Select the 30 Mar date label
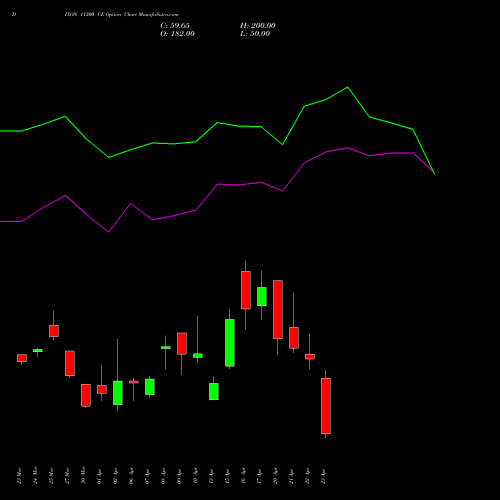500x500 pixels. (x=83, y=476)
